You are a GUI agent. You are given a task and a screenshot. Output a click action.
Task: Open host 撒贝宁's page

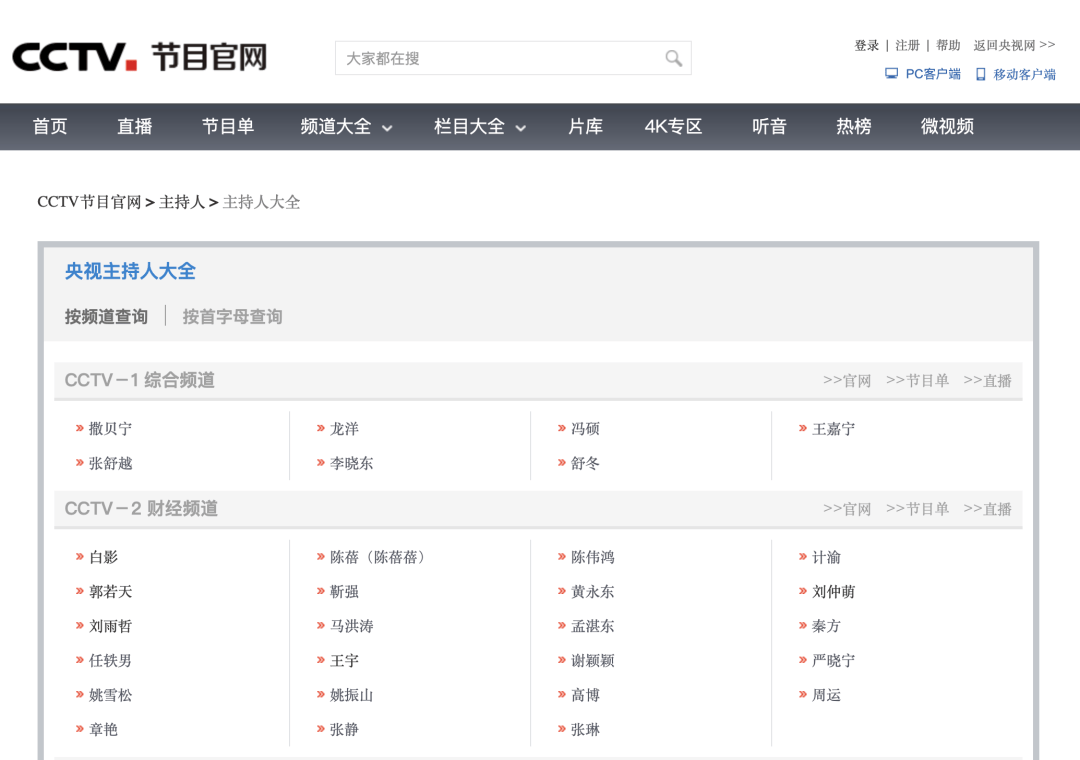[110, 429]
